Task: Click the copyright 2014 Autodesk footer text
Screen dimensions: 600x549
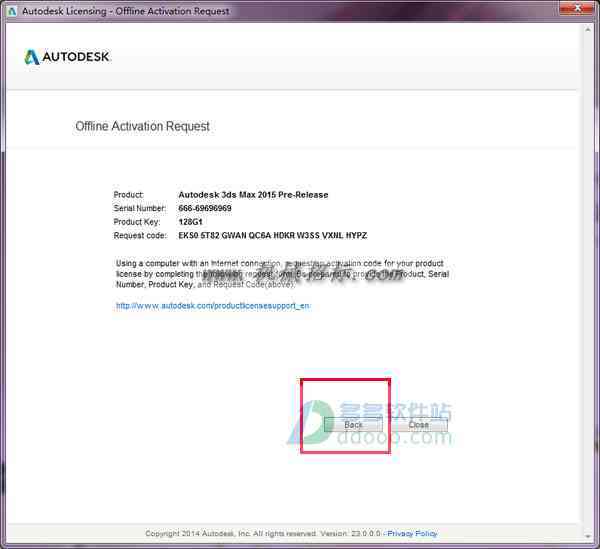Action: (x=263, y=533)
